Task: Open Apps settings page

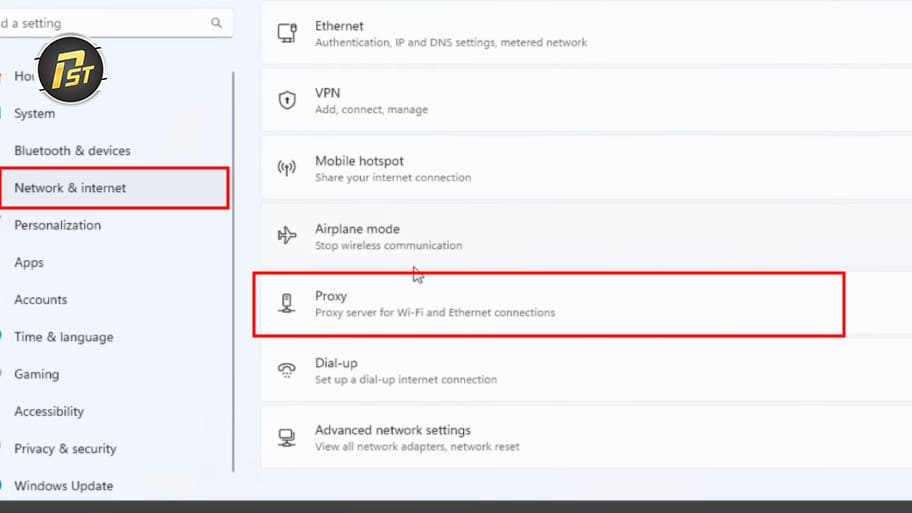Action: (29, 262)
